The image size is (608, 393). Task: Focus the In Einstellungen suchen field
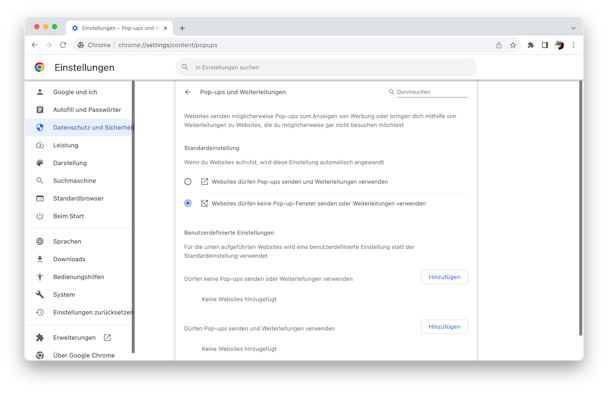pos(326,67)
